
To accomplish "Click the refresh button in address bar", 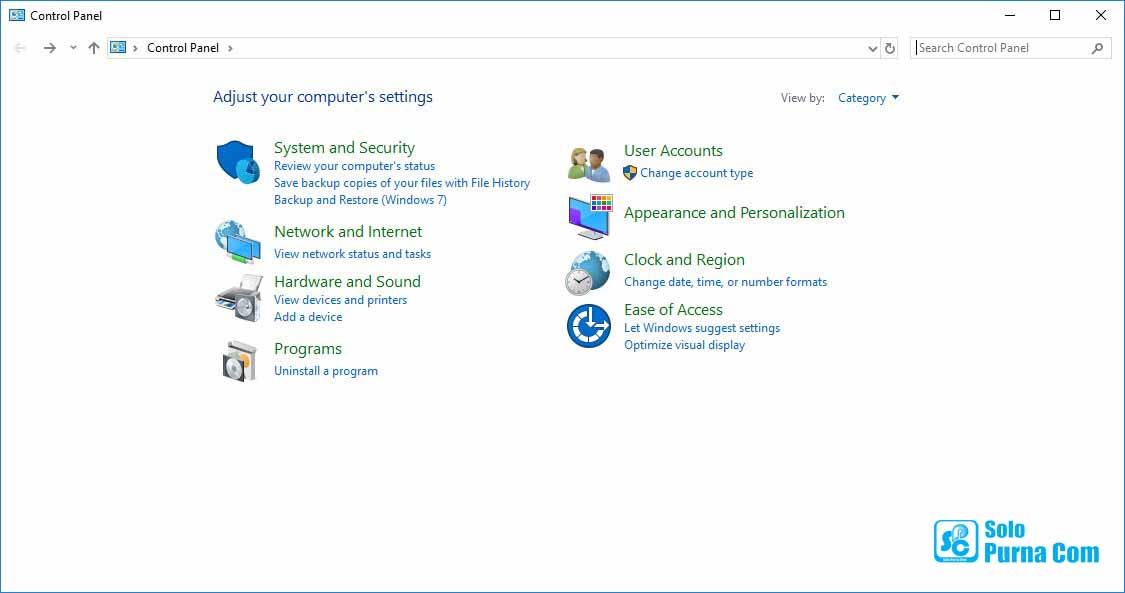I will [890, 48].
